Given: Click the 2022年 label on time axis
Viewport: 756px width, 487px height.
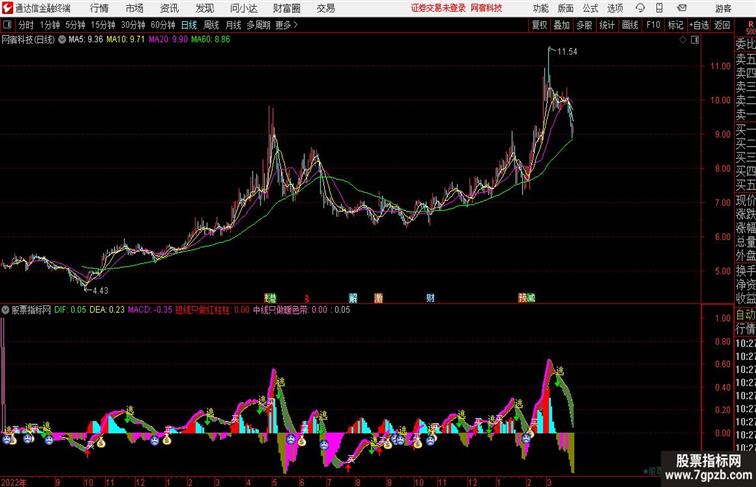Looking at the screenshot, I should click(x=13, y=482).
